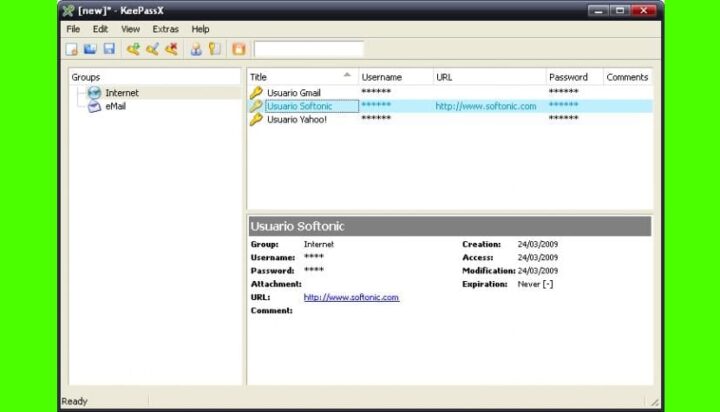
Task: Click the Lock Workspace orange icon
Action: point(238,49)
